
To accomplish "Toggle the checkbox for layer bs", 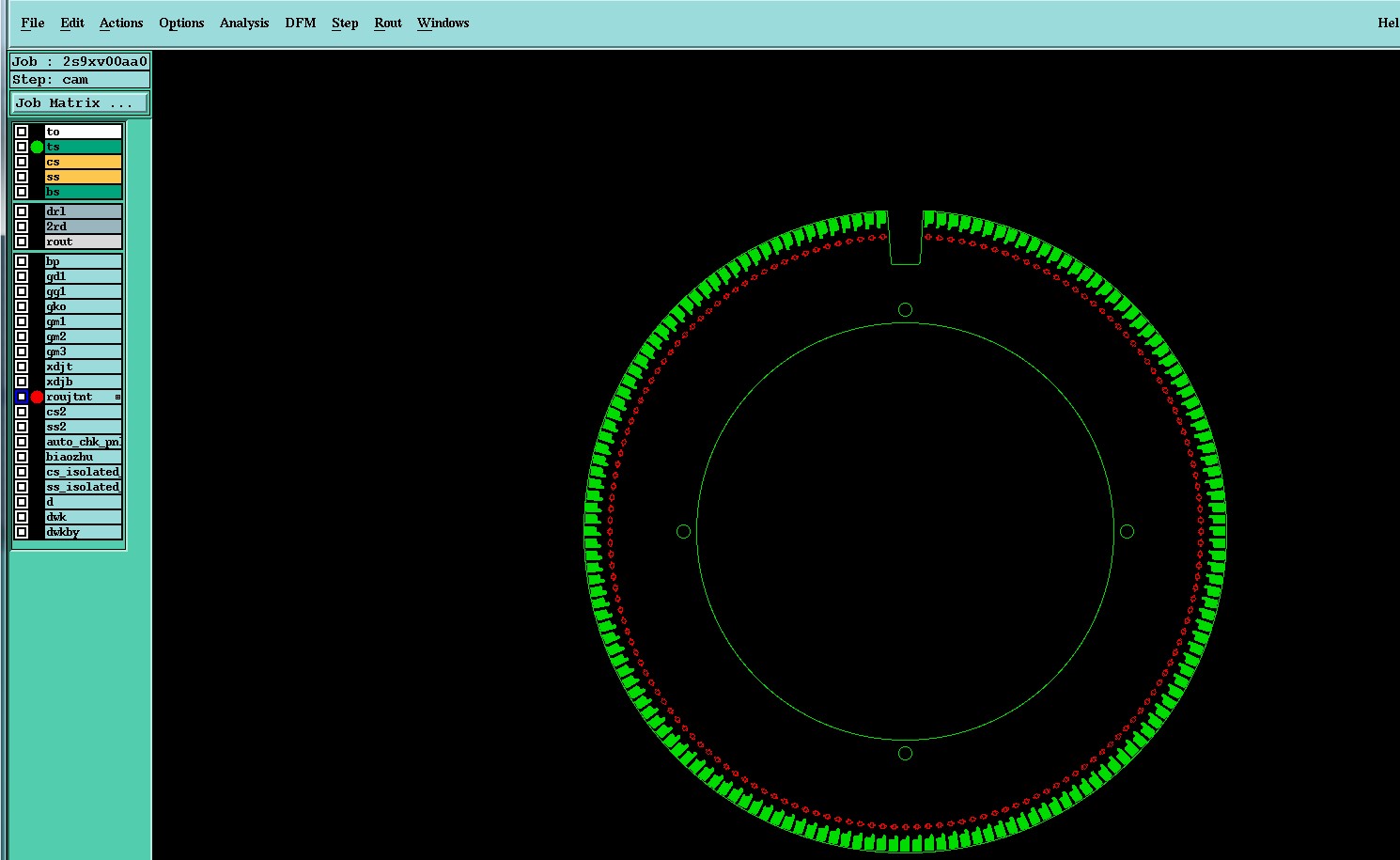I will pyautogui.click(x=22, y=192).
